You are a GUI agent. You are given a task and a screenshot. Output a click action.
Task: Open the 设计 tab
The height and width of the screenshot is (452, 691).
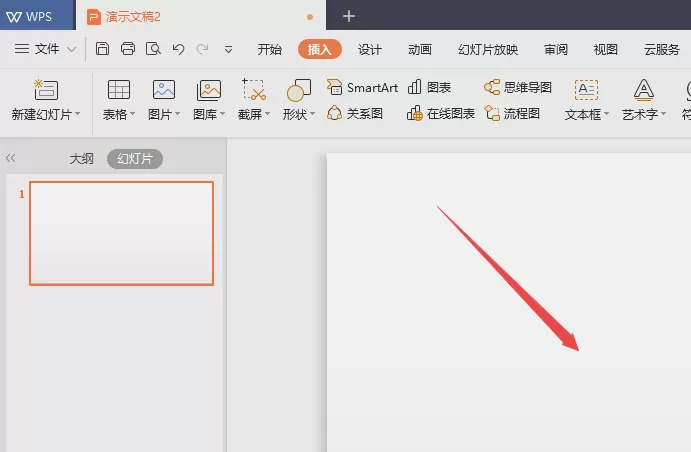369,49
